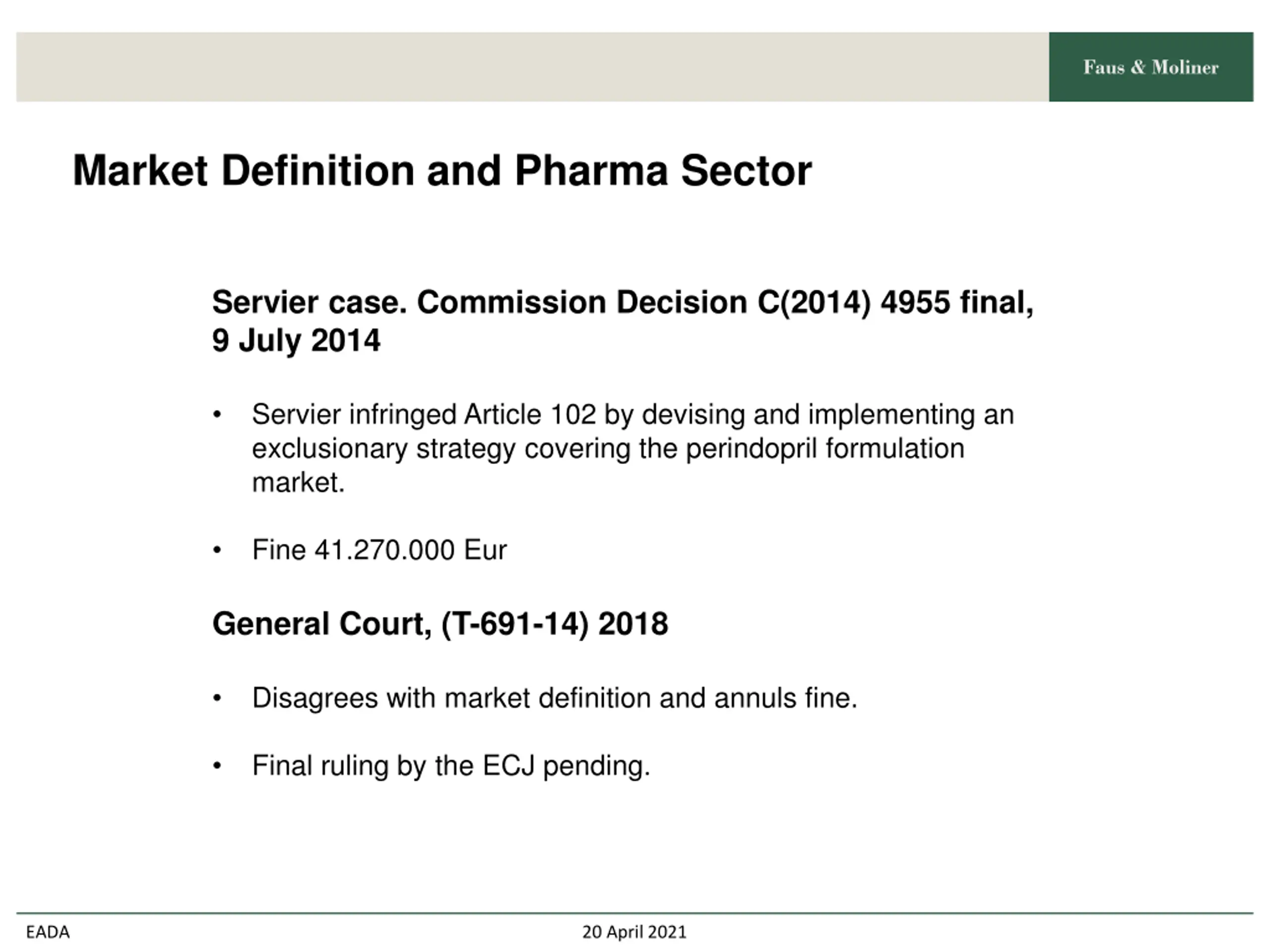The image size is (1270, 952).
Task: Click the 20 April 2021 footer date
Action: pos(635,932)
